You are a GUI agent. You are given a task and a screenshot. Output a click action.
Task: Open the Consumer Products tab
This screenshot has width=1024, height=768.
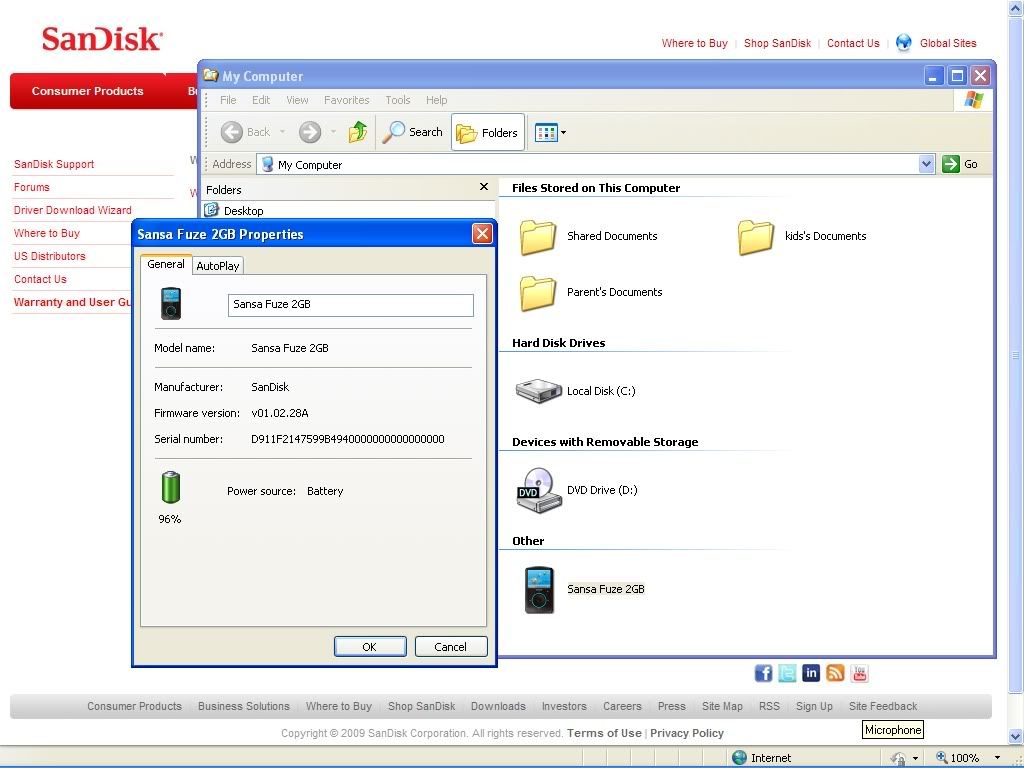(88, 91)
